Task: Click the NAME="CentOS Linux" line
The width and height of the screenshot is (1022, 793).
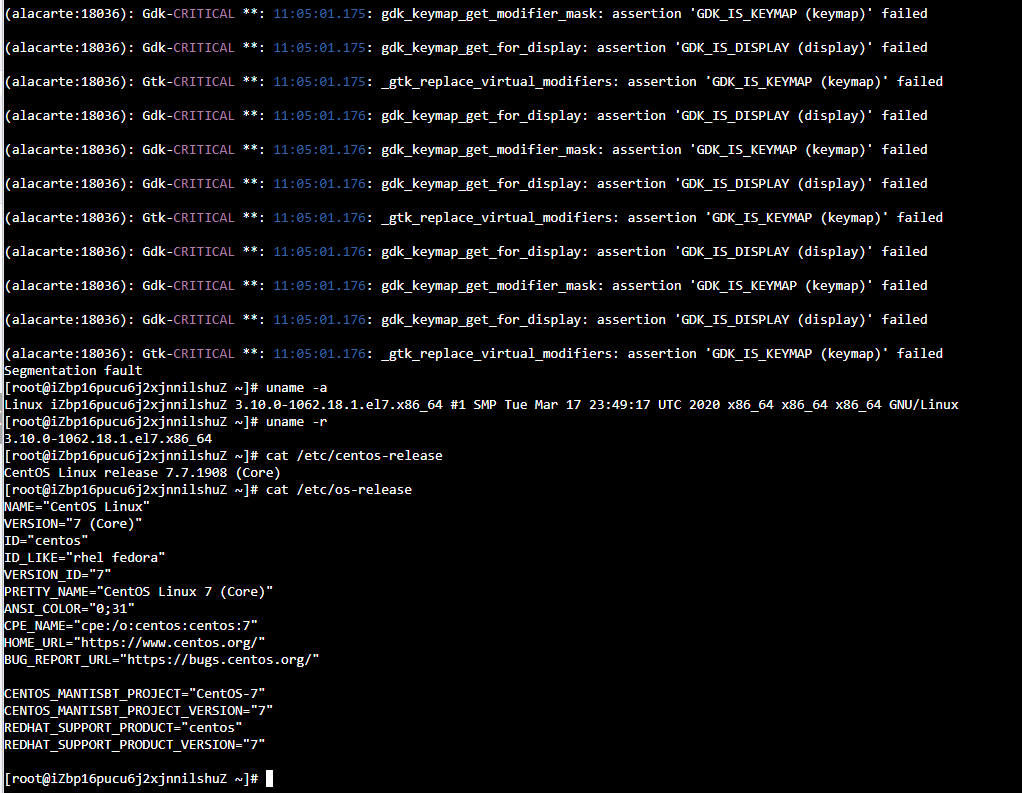Action: (77, 507)
